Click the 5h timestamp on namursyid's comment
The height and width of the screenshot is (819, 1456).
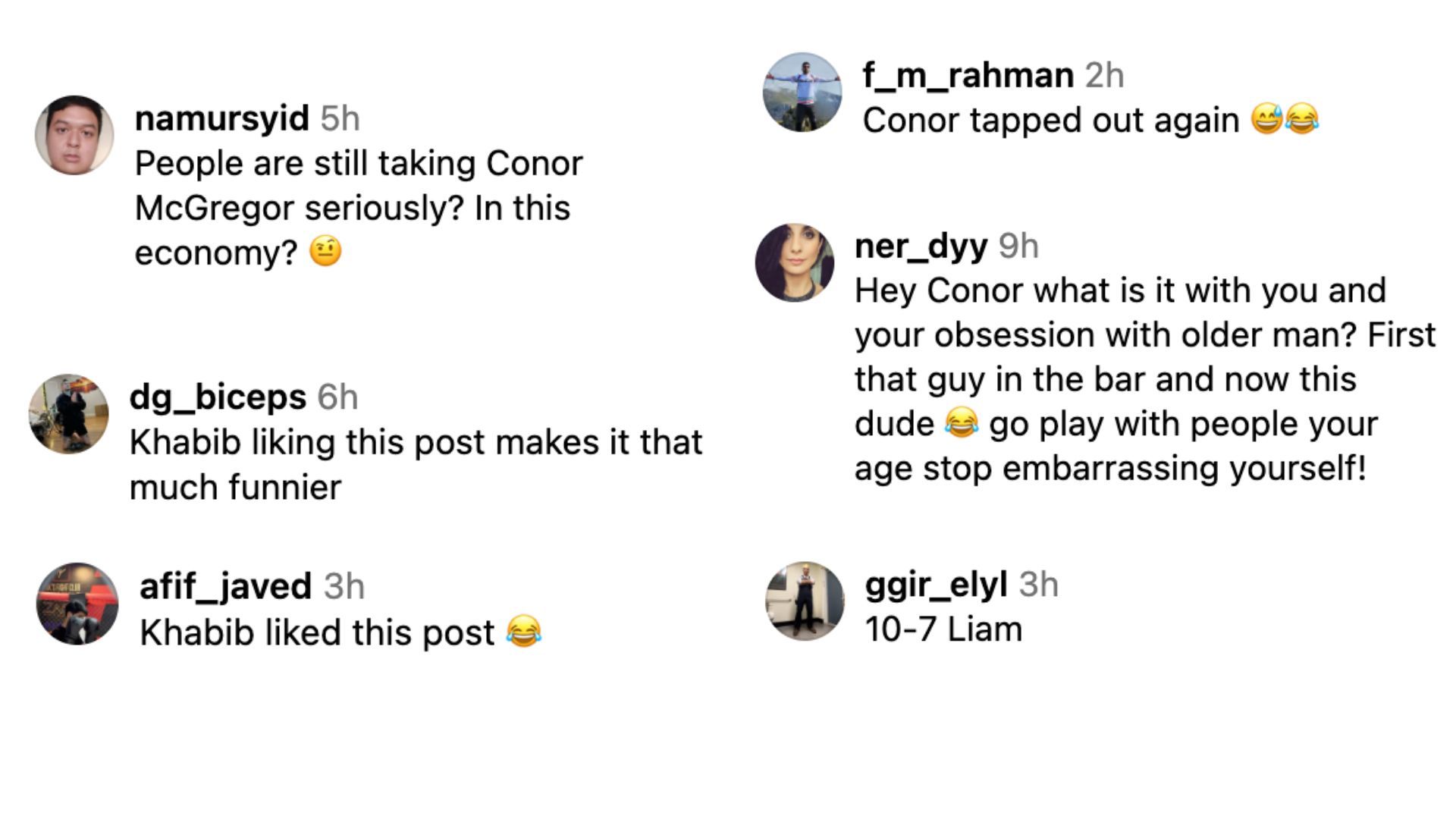tap(340, 119)
